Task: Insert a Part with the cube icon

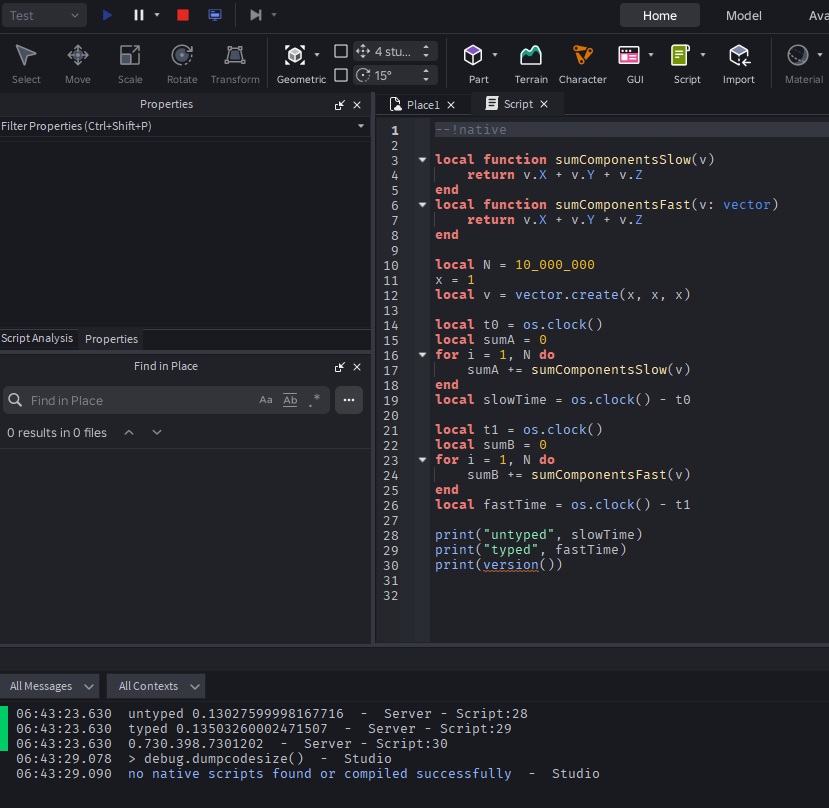Action: pos(473,55)
